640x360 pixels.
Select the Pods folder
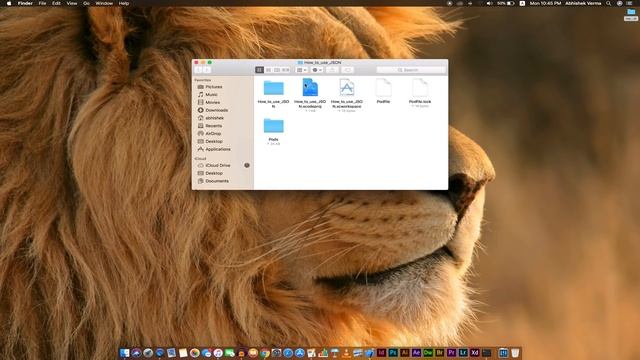coord(273,125)
